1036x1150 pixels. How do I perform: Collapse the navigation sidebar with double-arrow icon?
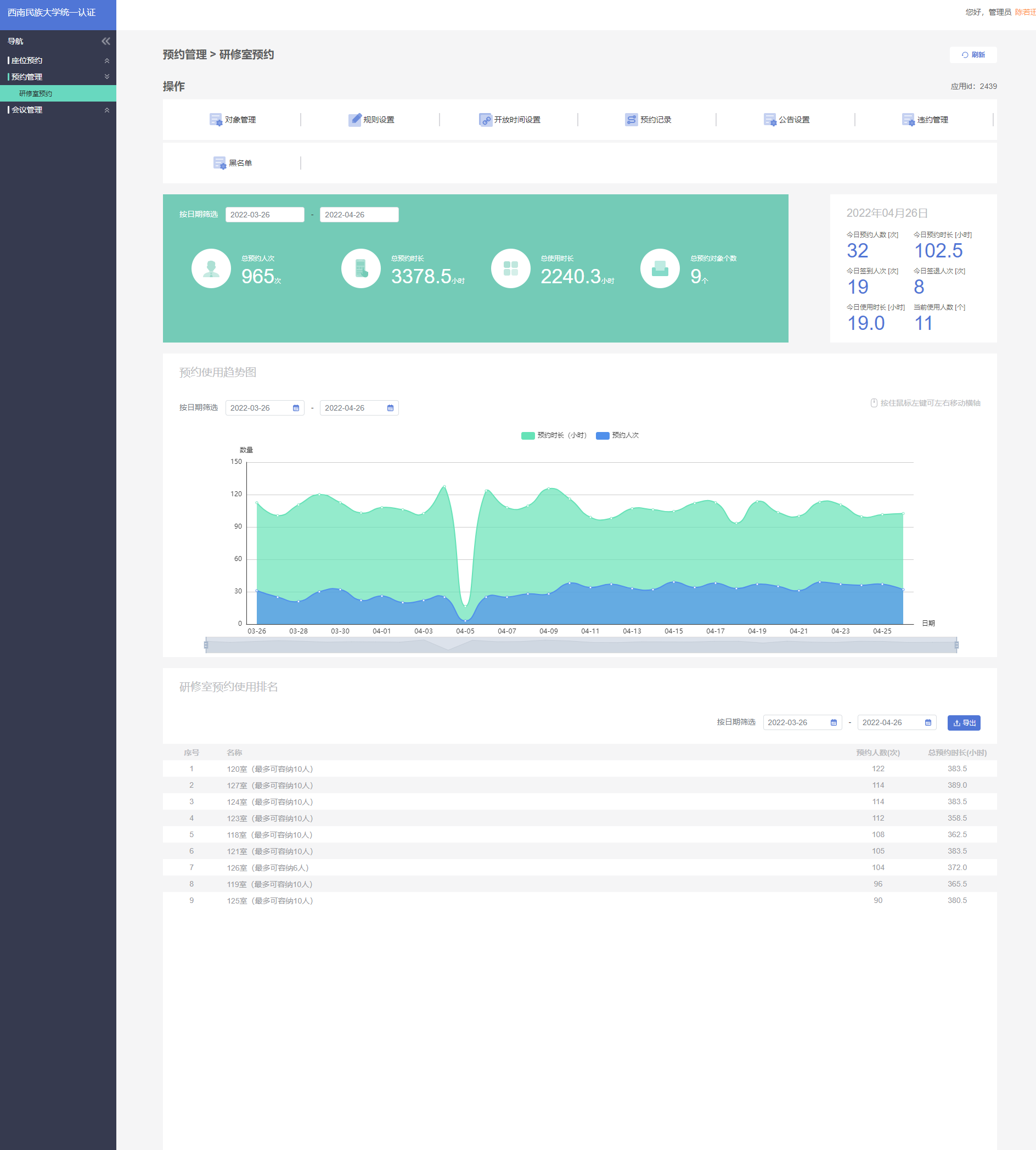click(x=106, y=41)
